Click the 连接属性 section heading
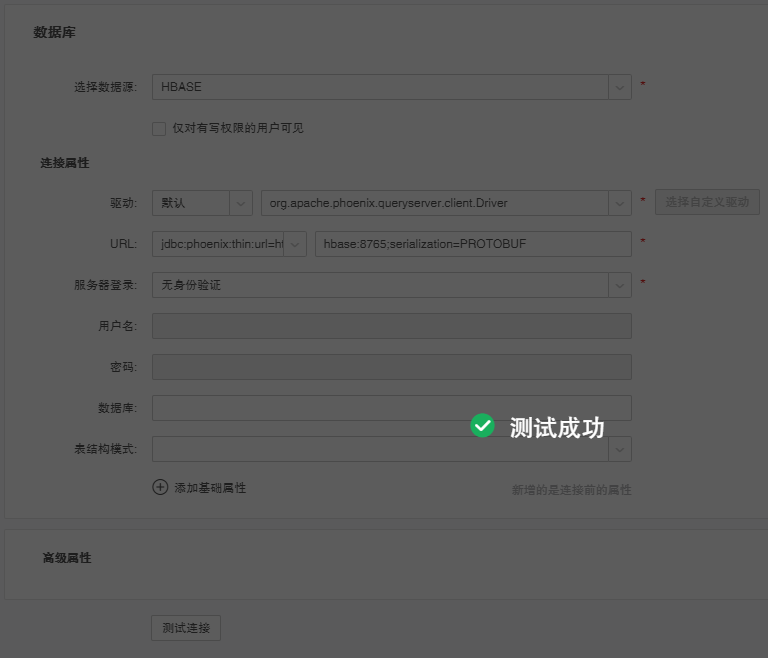The width and height of the screenshot is (768, 658). click(64, 163)
